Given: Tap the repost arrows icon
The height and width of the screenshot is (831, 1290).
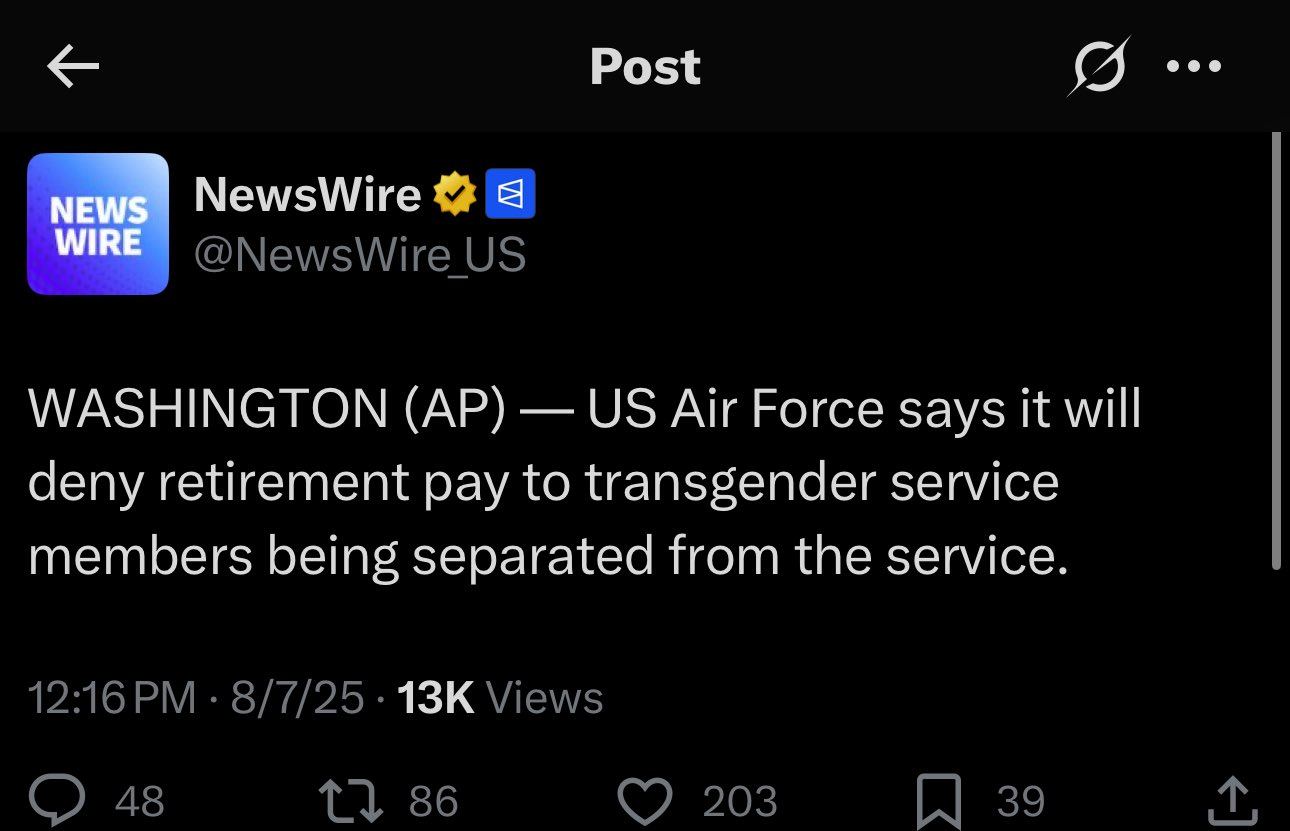Looking at the screenshot, I should click(349, 801).
